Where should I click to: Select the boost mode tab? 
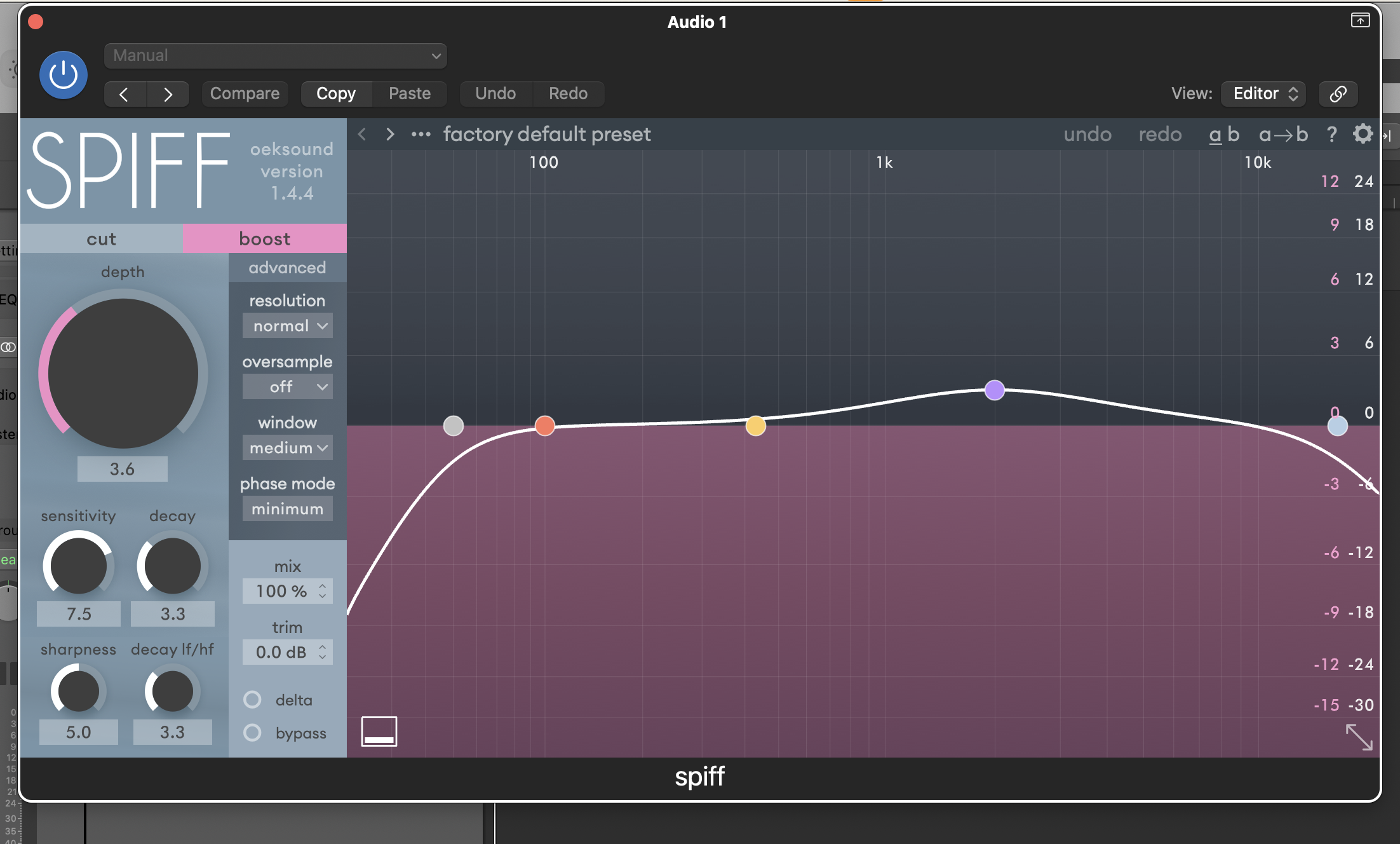click(265, 239)
